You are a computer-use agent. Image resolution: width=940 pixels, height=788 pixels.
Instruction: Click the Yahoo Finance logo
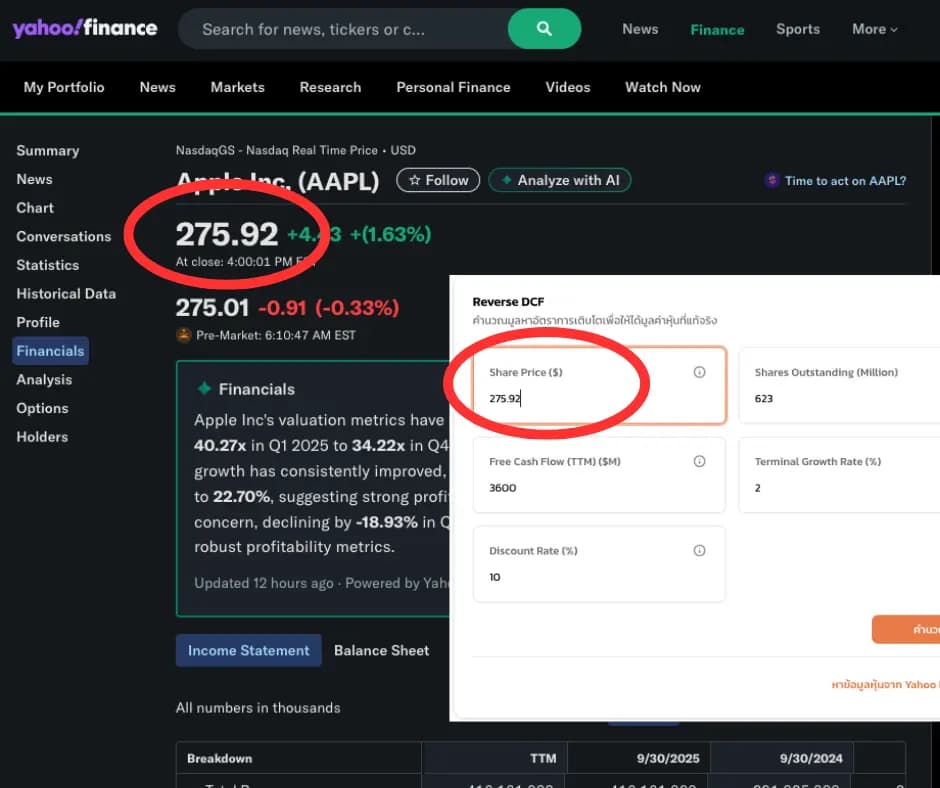(x=85, y=28)
